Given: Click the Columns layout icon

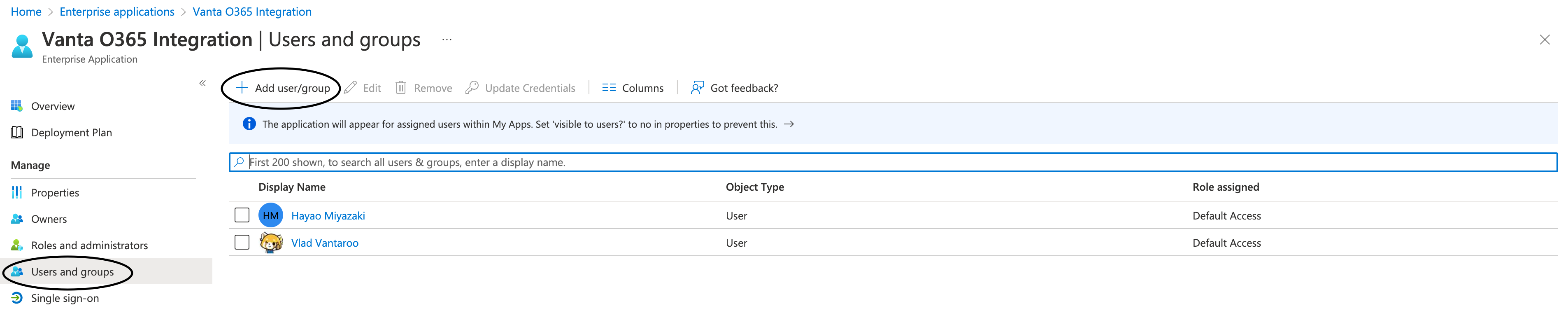Looking at the screenshot, I should click(609, 88).
